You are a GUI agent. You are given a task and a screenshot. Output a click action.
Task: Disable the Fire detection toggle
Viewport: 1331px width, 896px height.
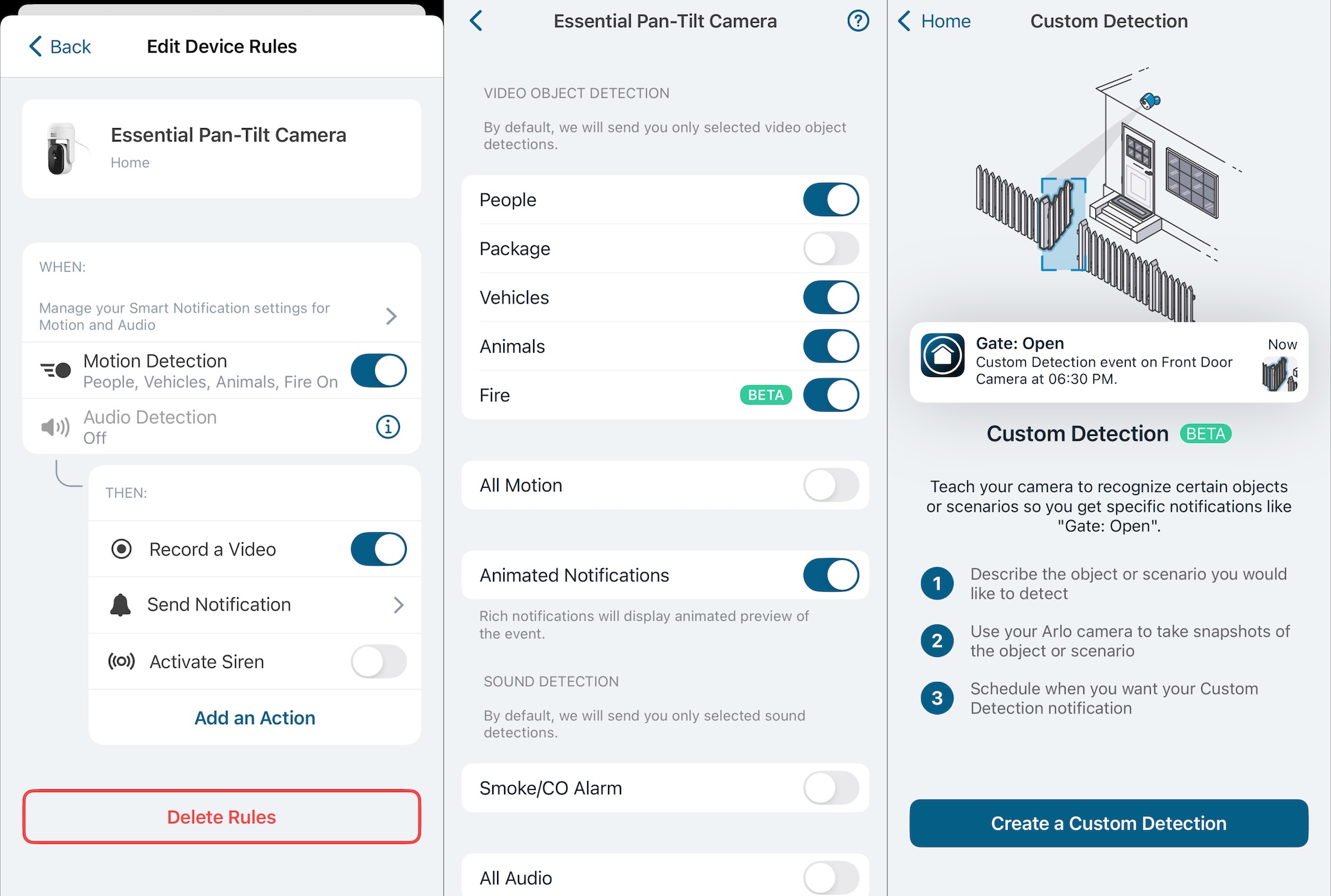point(830,396)
